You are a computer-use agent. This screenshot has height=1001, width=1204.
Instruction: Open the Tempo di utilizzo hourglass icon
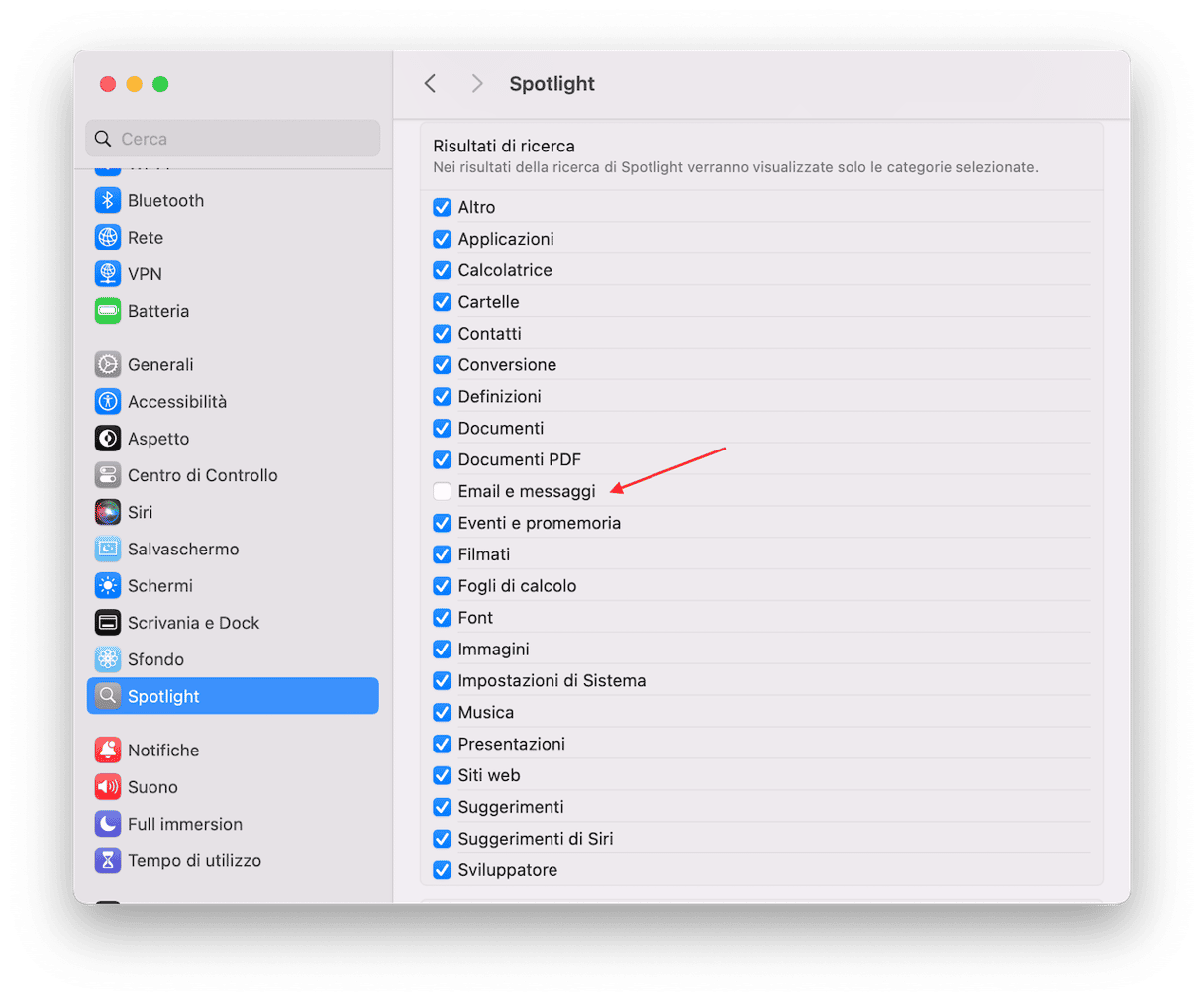click(x=108, y=860)
